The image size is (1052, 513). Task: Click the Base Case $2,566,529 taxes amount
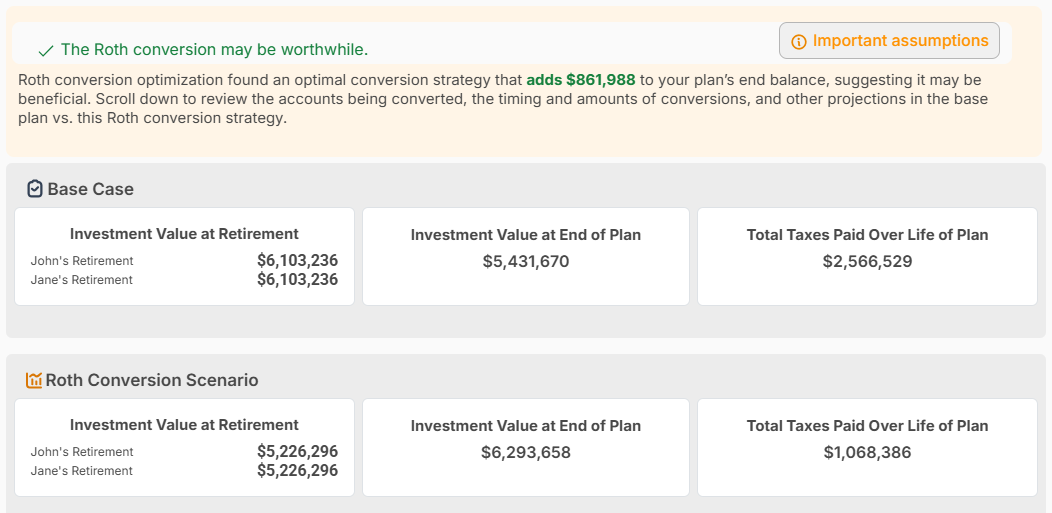click(x=867, y=262)
